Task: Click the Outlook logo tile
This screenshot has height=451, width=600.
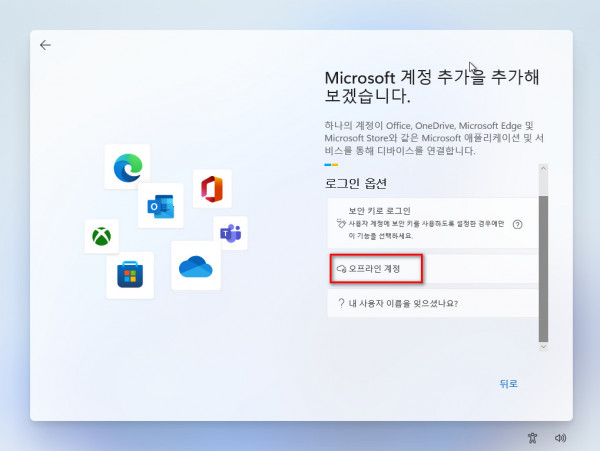Action: (161, 206)
